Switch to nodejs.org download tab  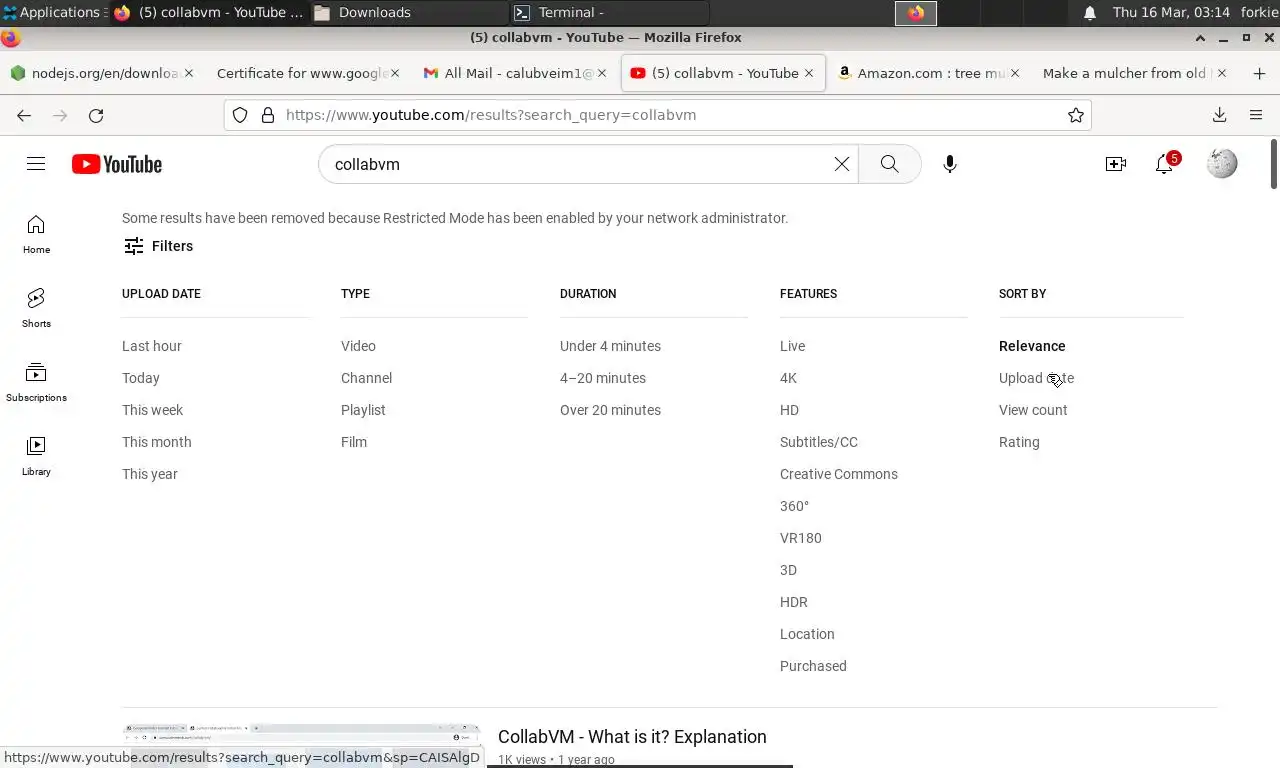[x=101, y=73]
